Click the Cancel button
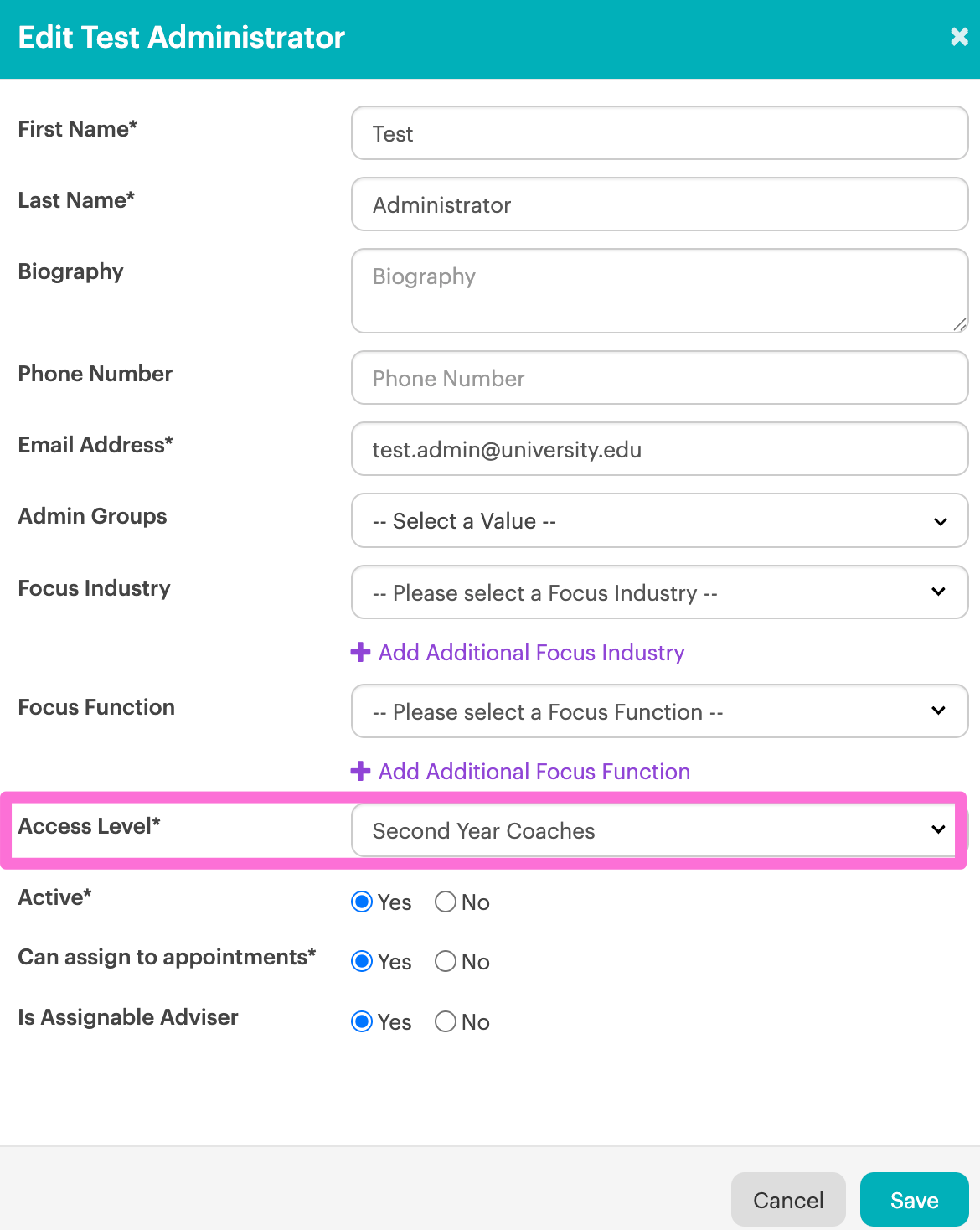 click(788, 1200)
